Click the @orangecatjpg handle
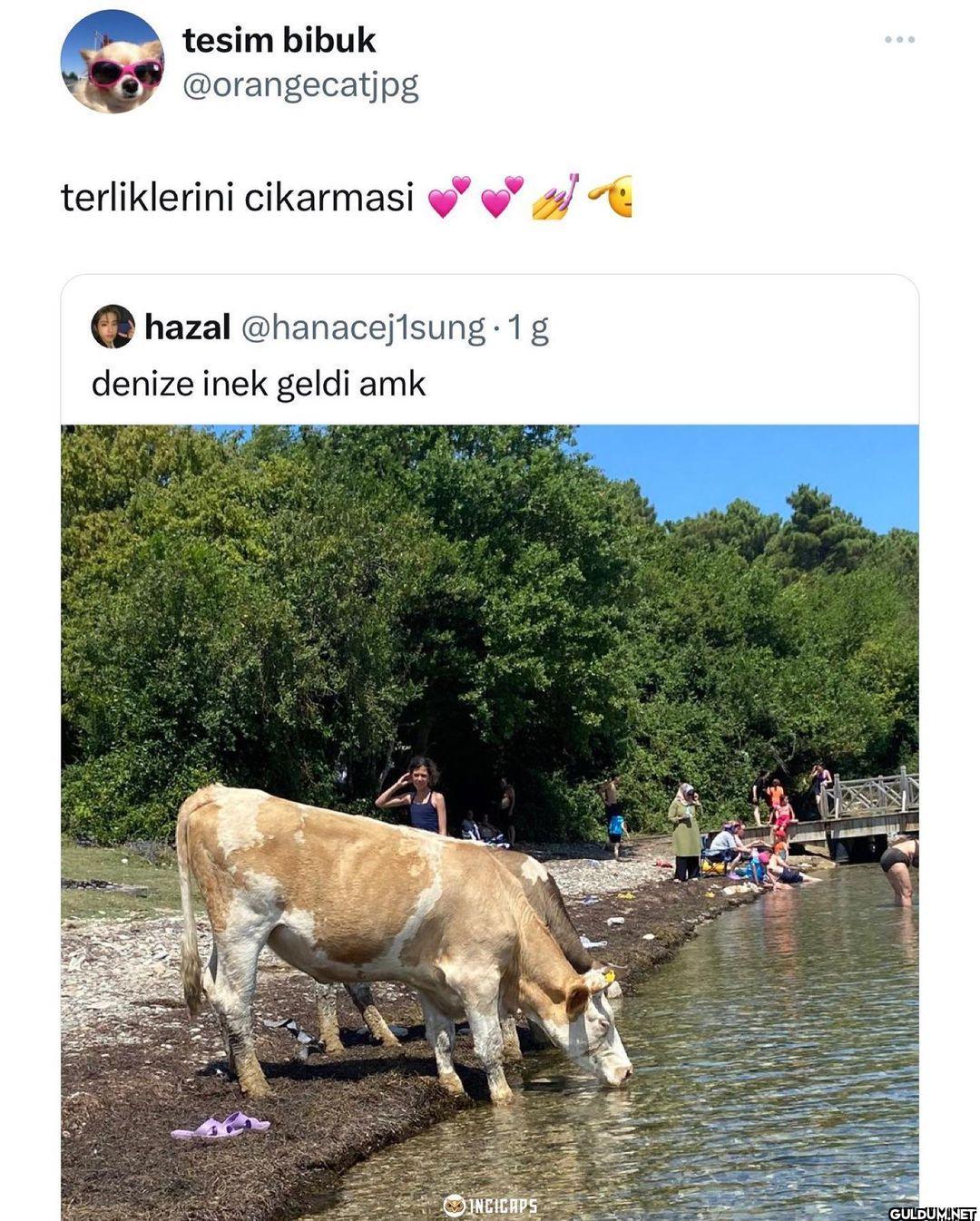 (300, 85)
